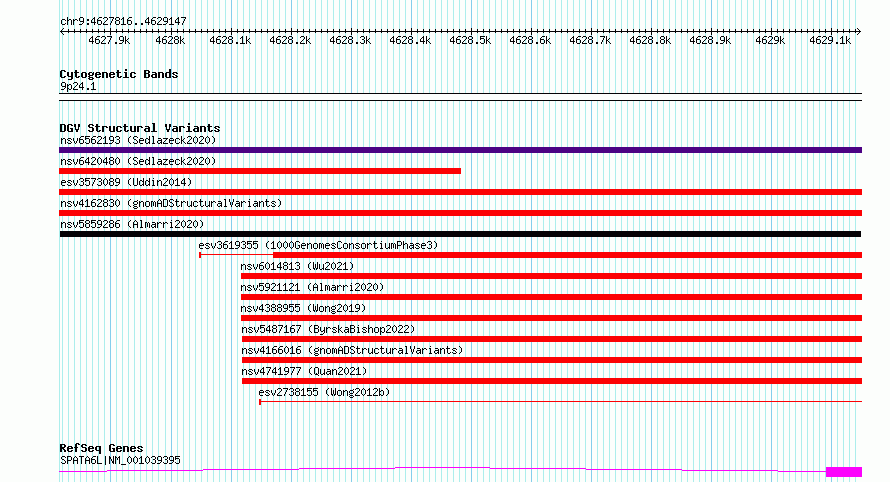Click the 9p24.1 band label
The image size is (890, 482).
point(78,87)
